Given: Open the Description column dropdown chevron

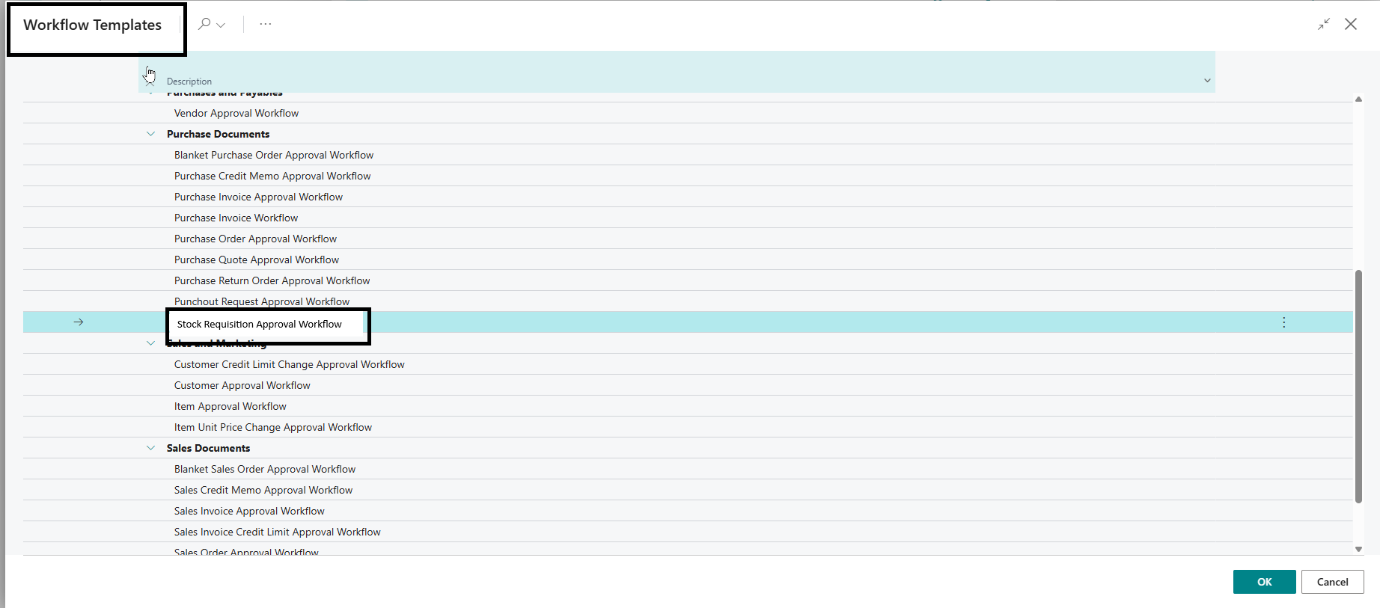Looking at the screenshot, I should [1207, 81].
